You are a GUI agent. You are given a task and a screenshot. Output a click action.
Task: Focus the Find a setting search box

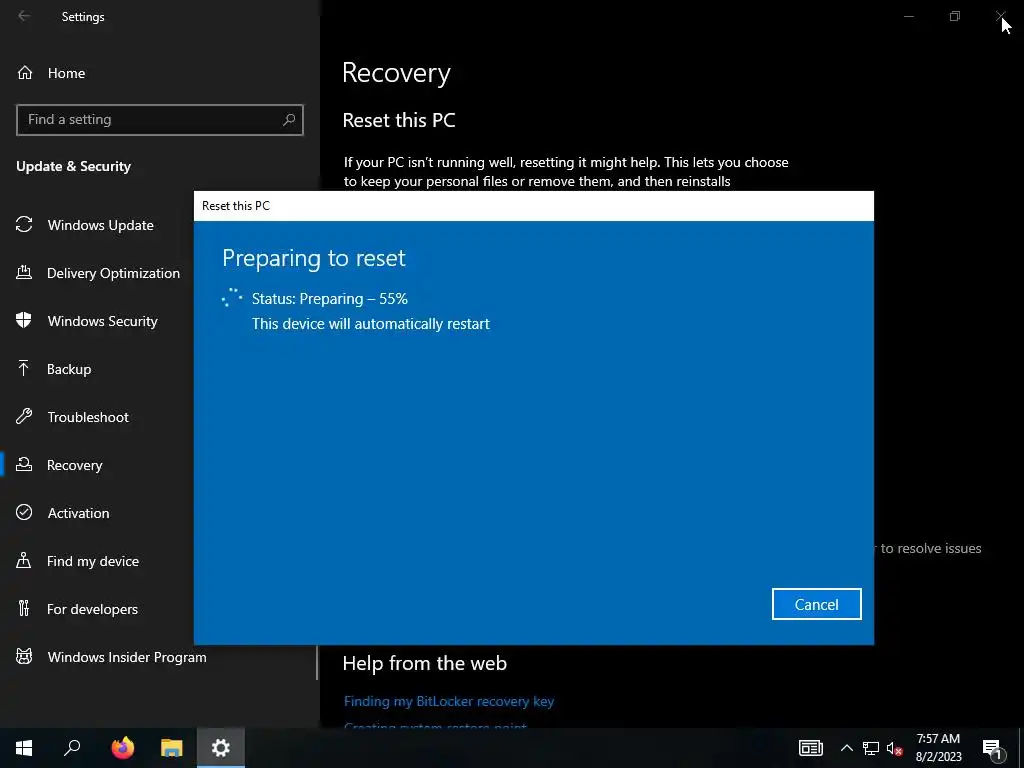coord(160,120)
